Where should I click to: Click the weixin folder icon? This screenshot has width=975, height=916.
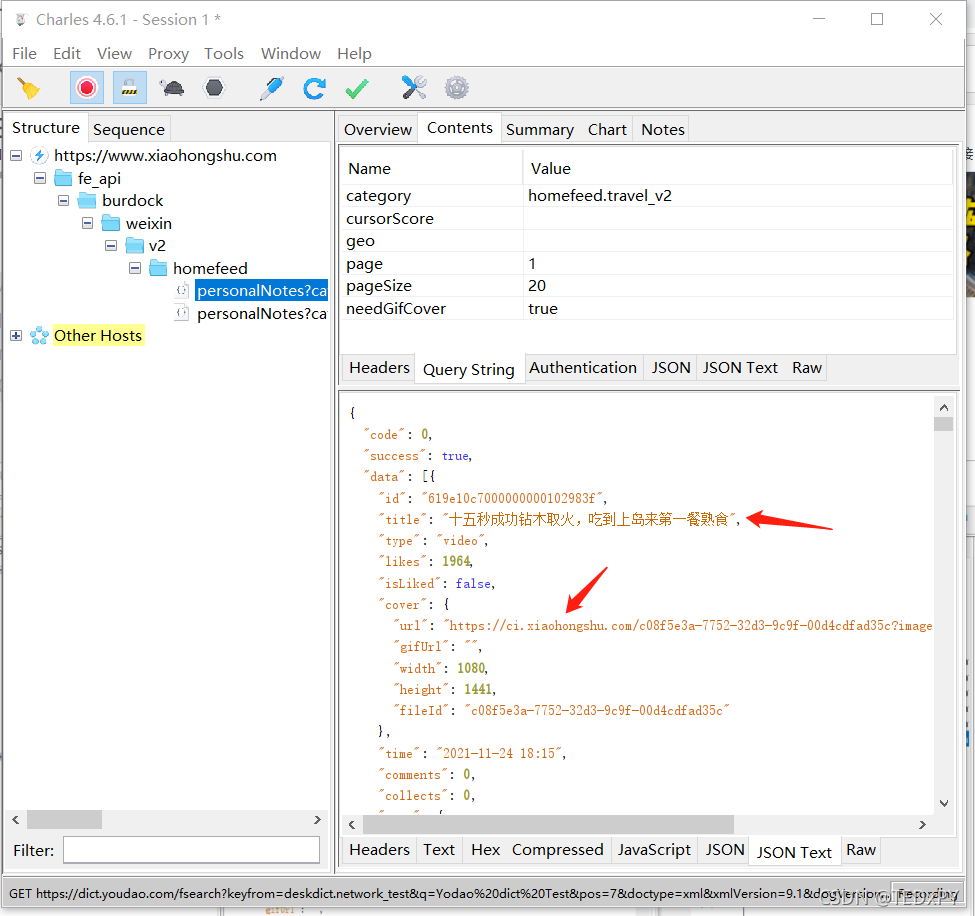111,223
